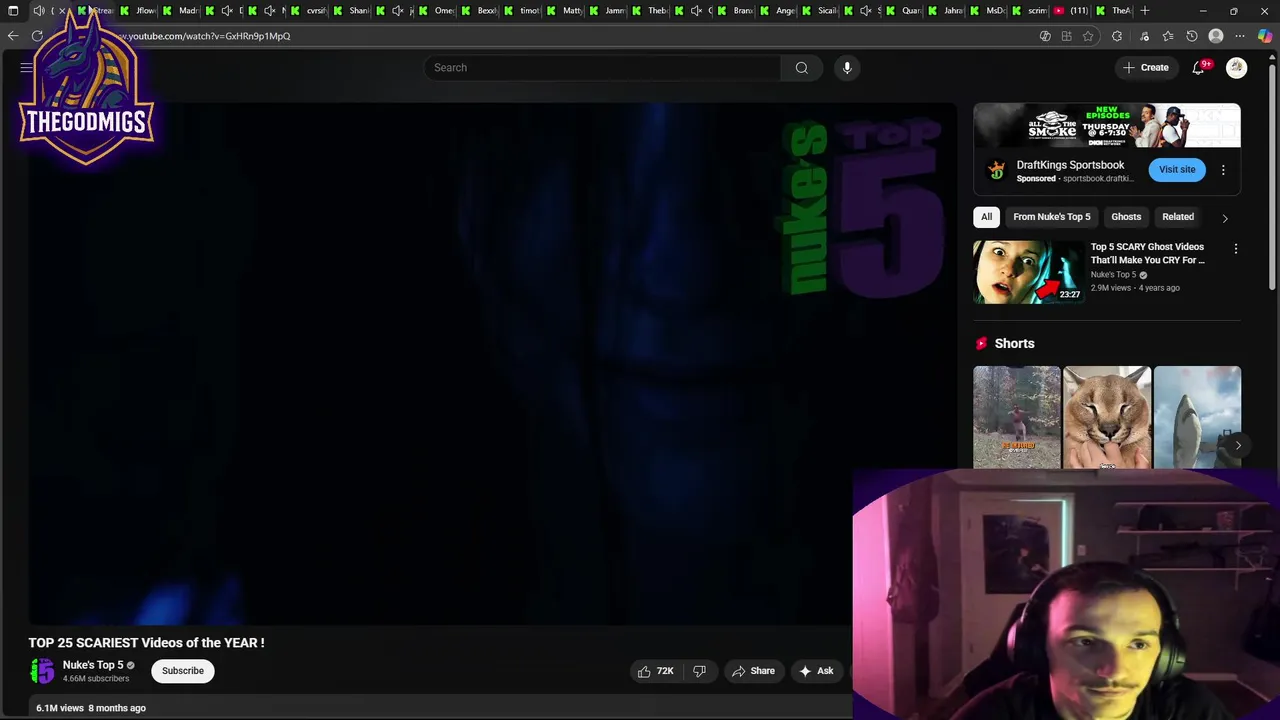Open the Top 5 SCARY Ghost video thumbnail

point(1028,271)
